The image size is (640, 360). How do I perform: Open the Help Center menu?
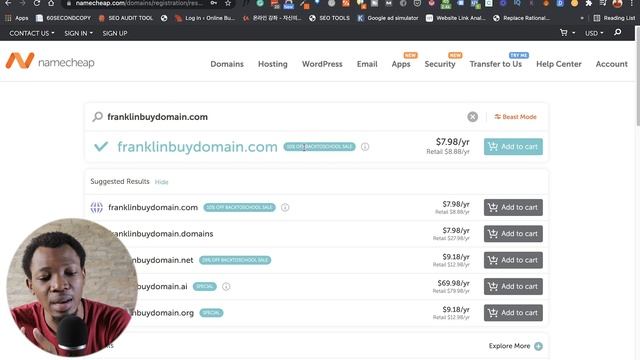[x=559, y=64]
